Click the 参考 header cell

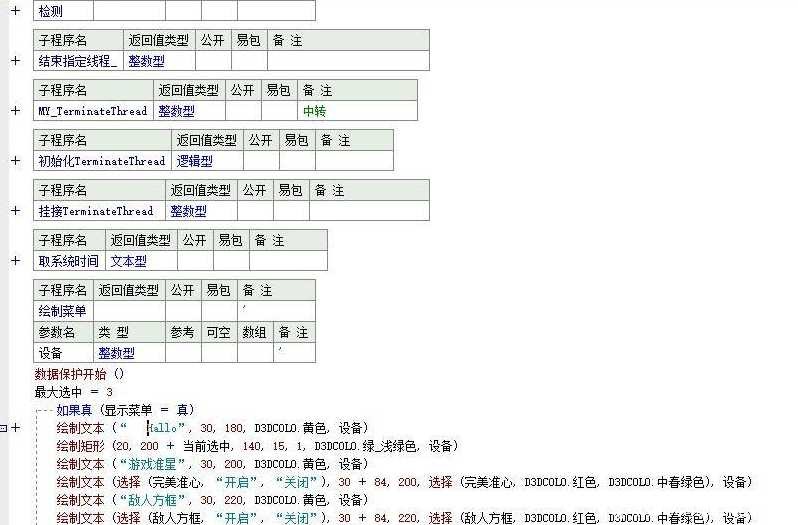pos(183,332)
